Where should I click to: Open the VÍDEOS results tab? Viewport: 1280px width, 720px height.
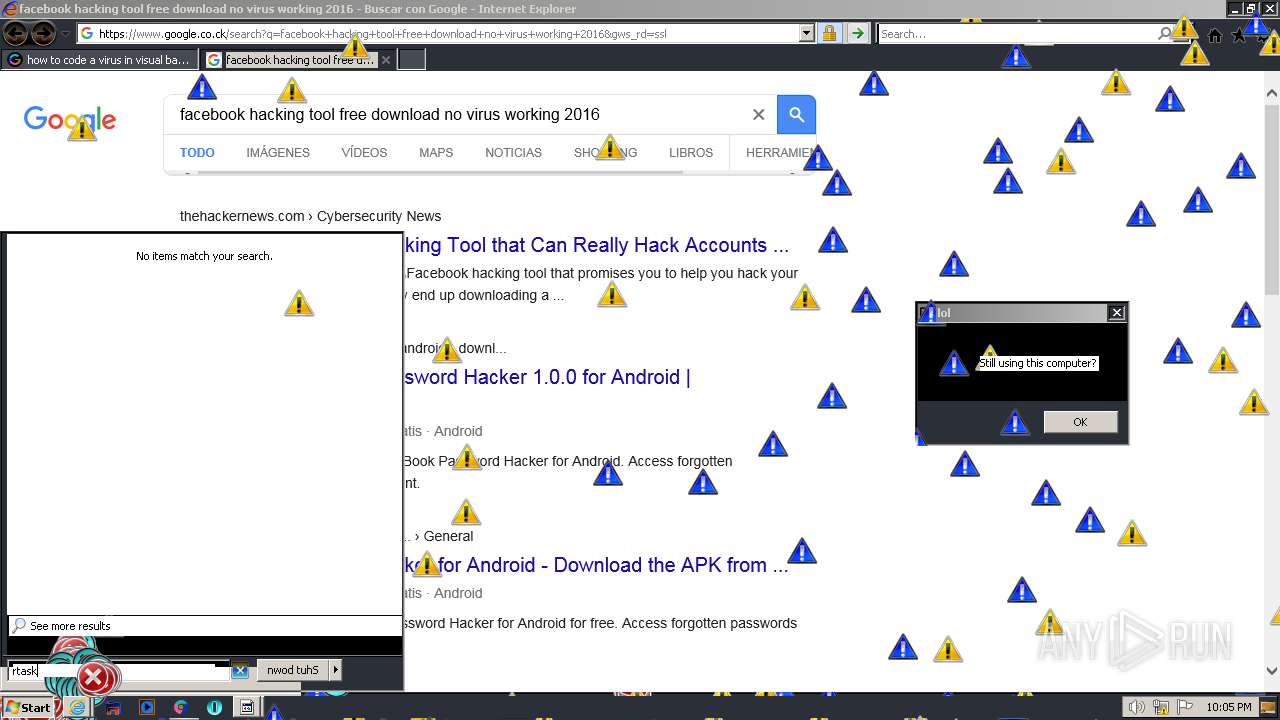[364, 153]
